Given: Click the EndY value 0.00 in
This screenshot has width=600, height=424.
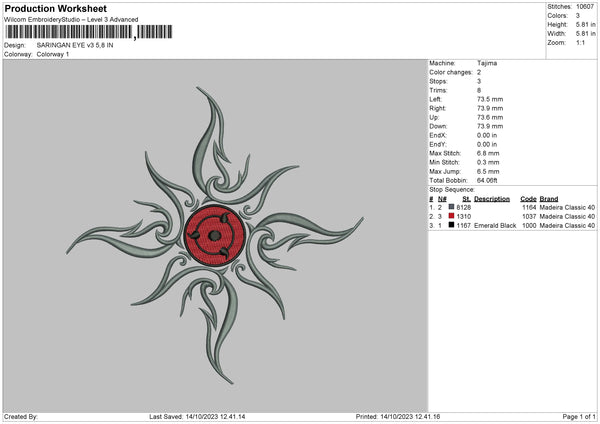Looking at the screenshot, I should [x=487, y=144].
